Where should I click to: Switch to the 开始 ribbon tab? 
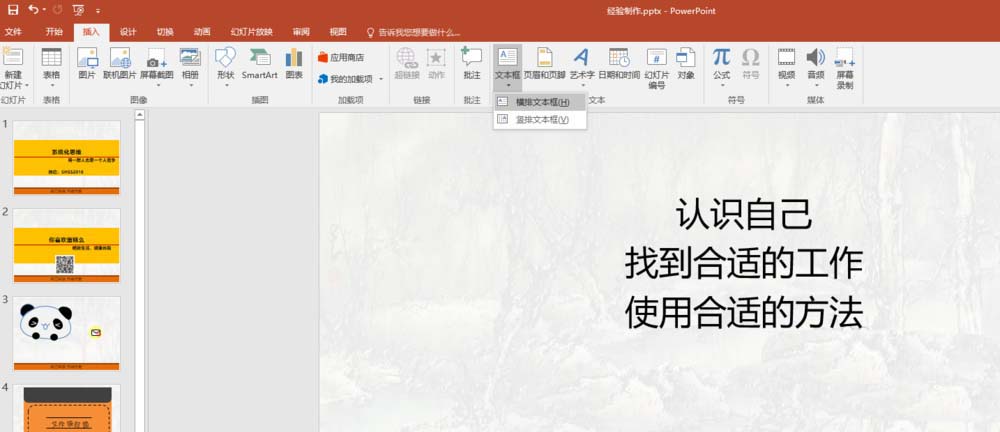[x=54, y=32]
